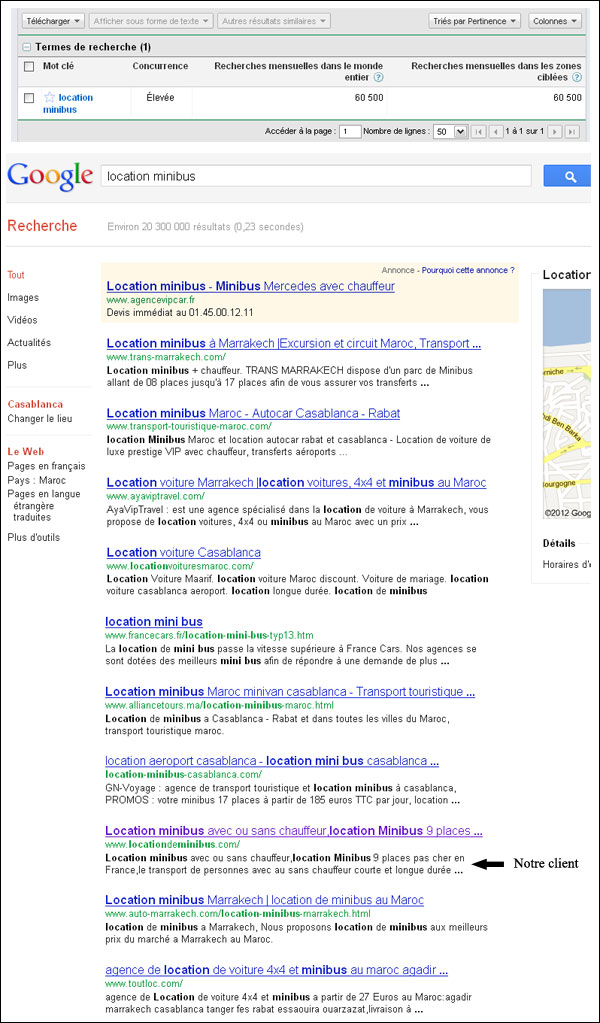Click the Mot clé column header
Viewport: 600px width, 1023px height.
tap(58, 66)
